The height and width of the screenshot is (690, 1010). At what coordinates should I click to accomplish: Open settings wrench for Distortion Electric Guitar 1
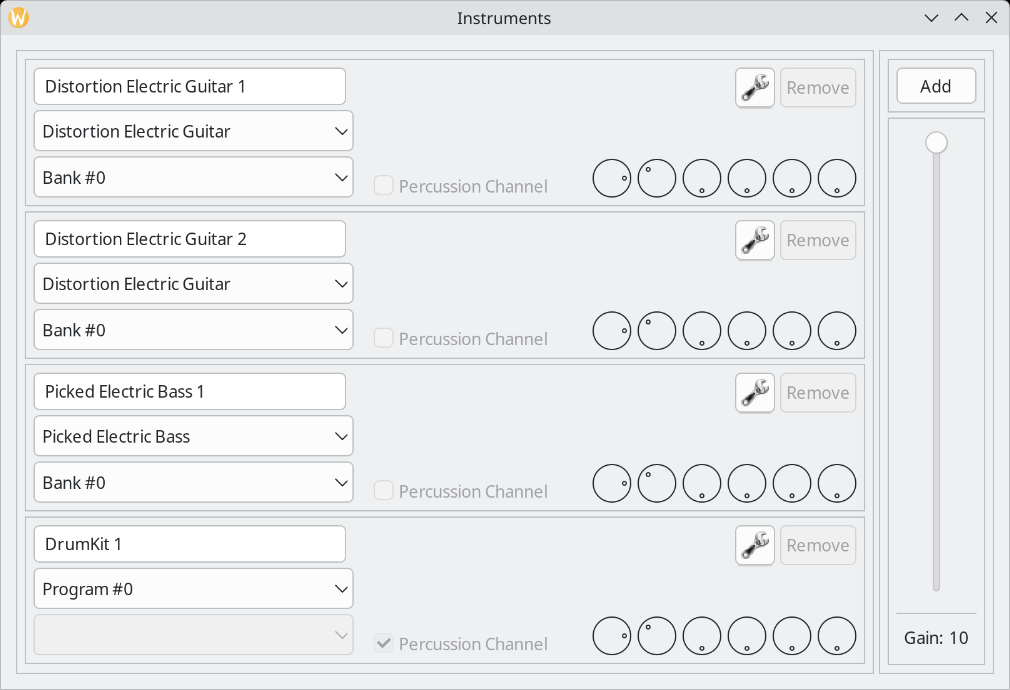(754, 88)
